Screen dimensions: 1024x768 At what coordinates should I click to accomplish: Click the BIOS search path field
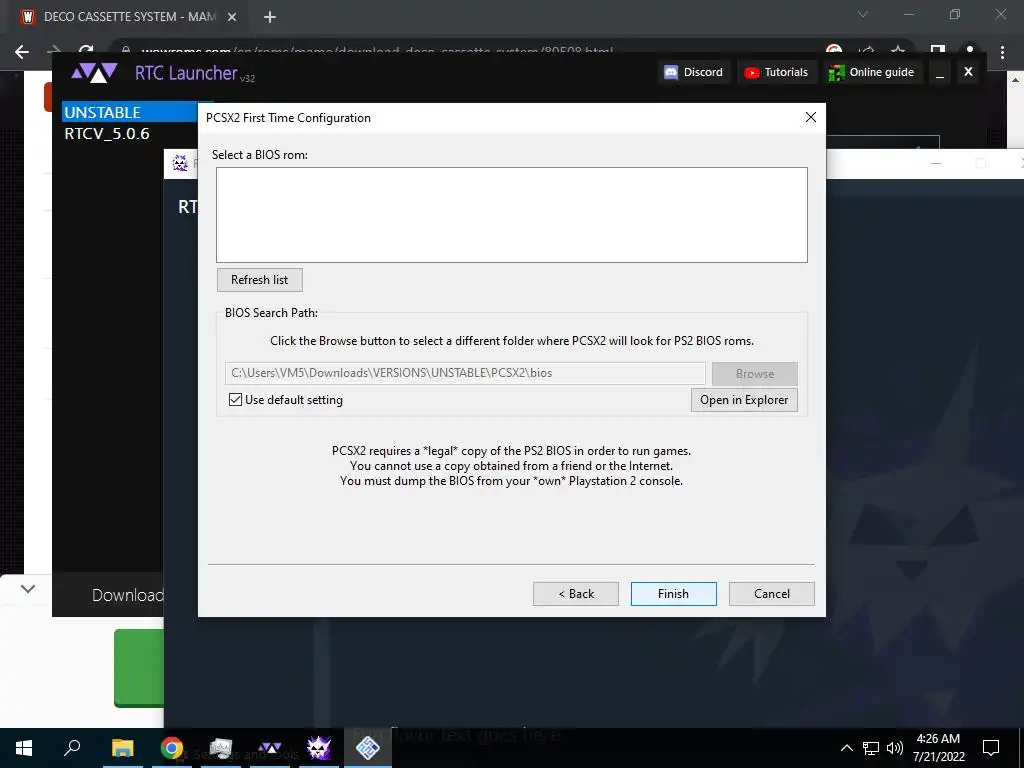click(x=465, y=373)
